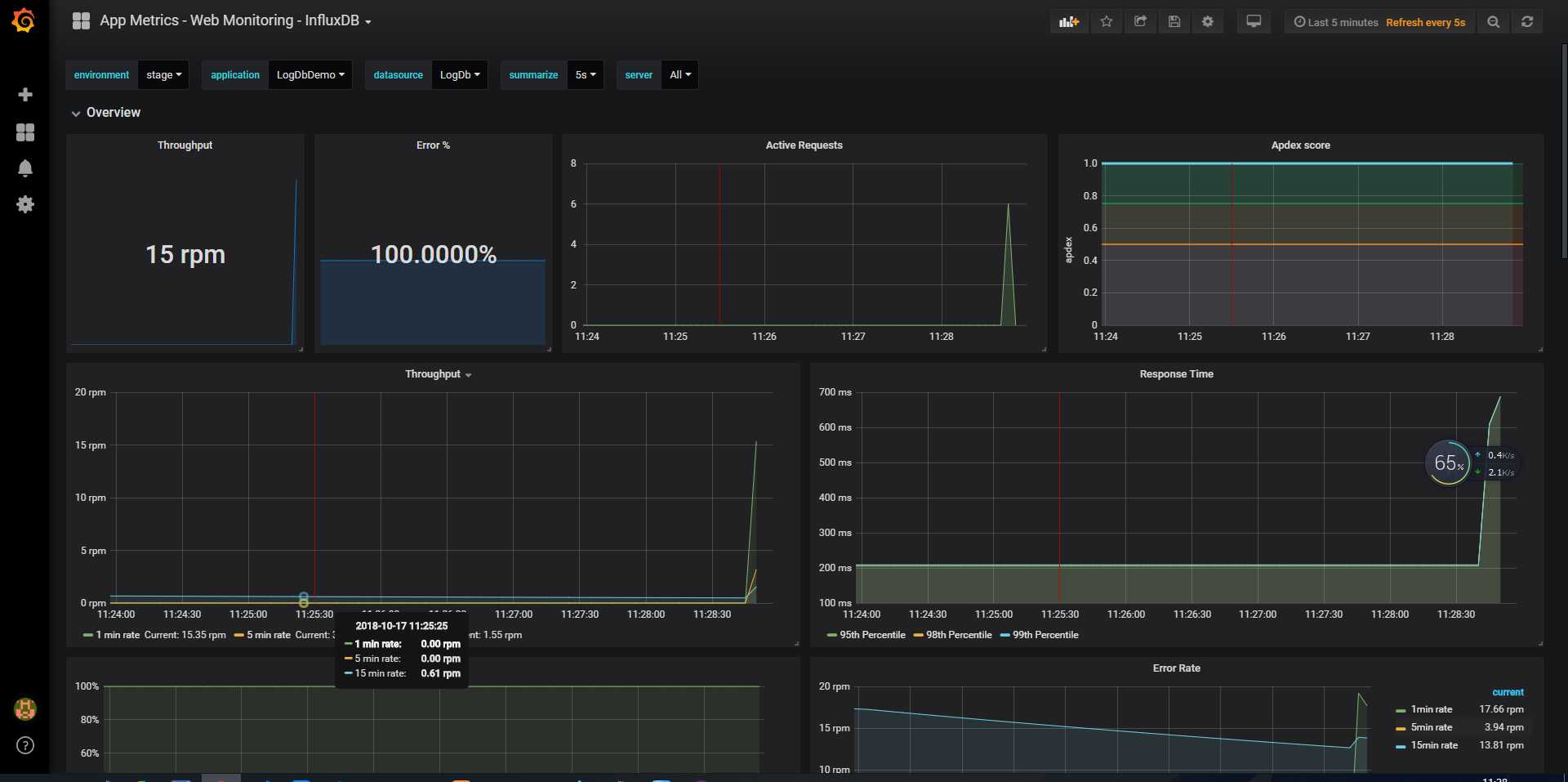The image size is (1568, 782).
Task: Open the server 'All' dropdown
Action: 680,74
